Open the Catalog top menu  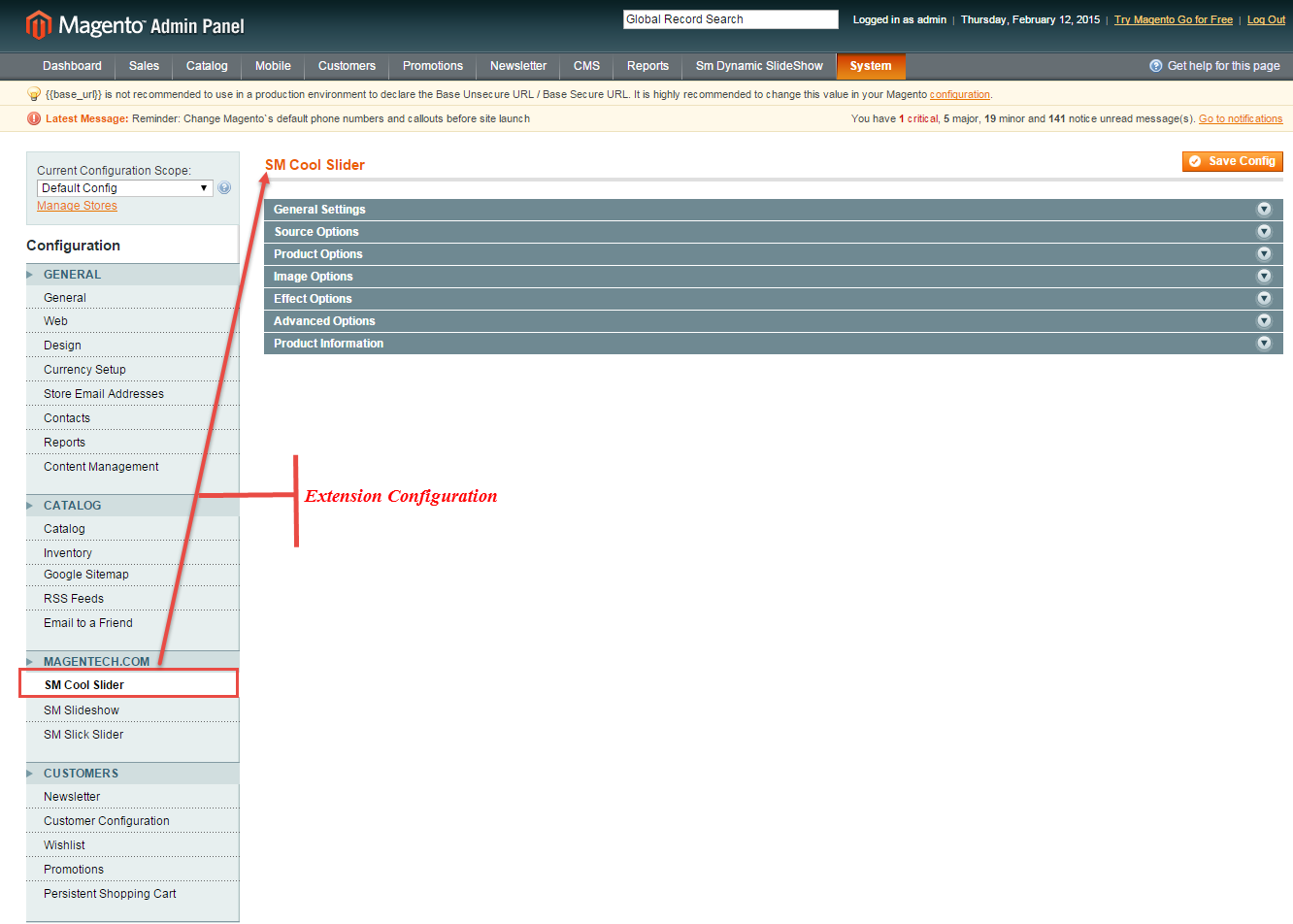tap(207, 66)
